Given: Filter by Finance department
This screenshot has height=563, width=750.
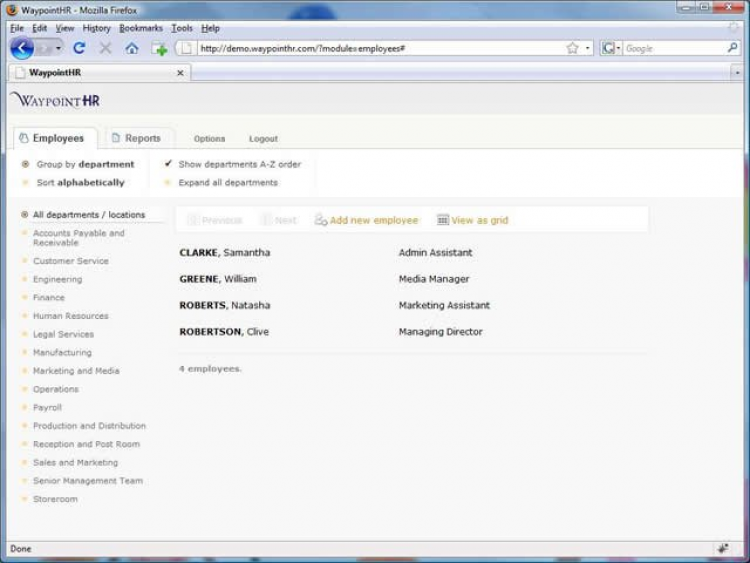Looking at the screenshot, I should (x=48, y=297).
